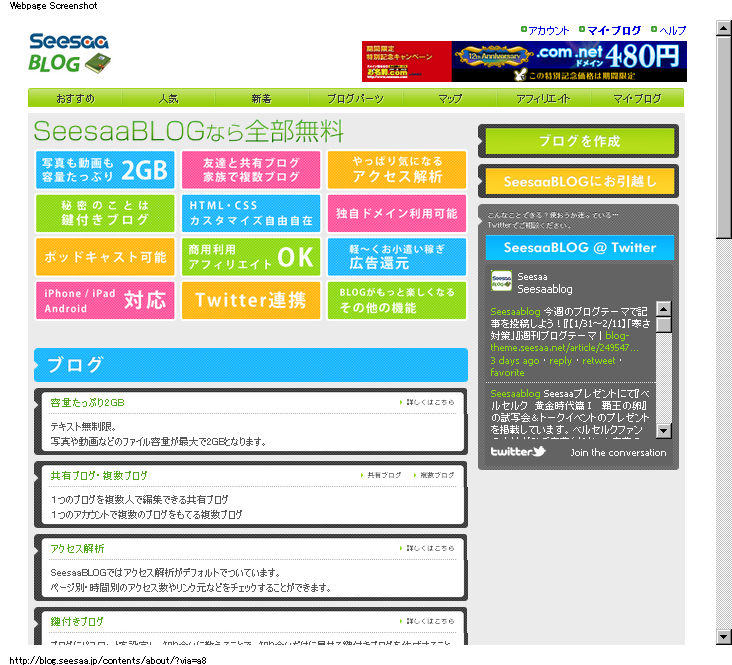Click the アクセス解析 orange tile
732x665 pixels.
click(397, 170)
